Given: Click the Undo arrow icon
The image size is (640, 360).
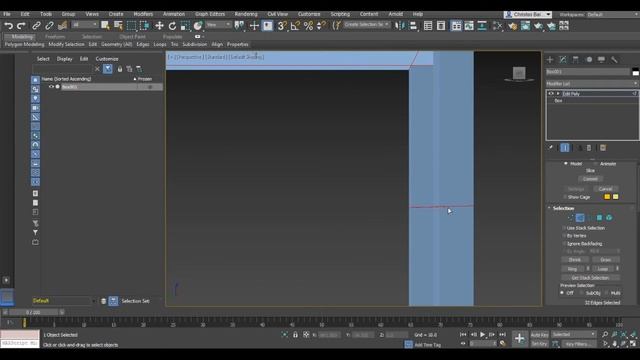Looking at the screenshot, I should pos(8,26).
